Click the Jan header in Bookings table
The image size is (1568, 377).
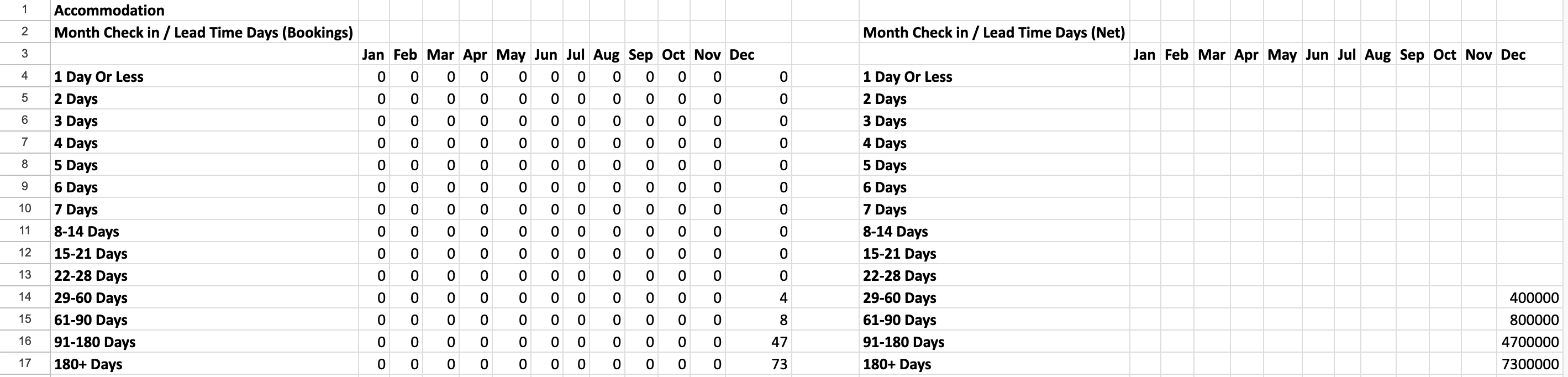coord(372,55)
